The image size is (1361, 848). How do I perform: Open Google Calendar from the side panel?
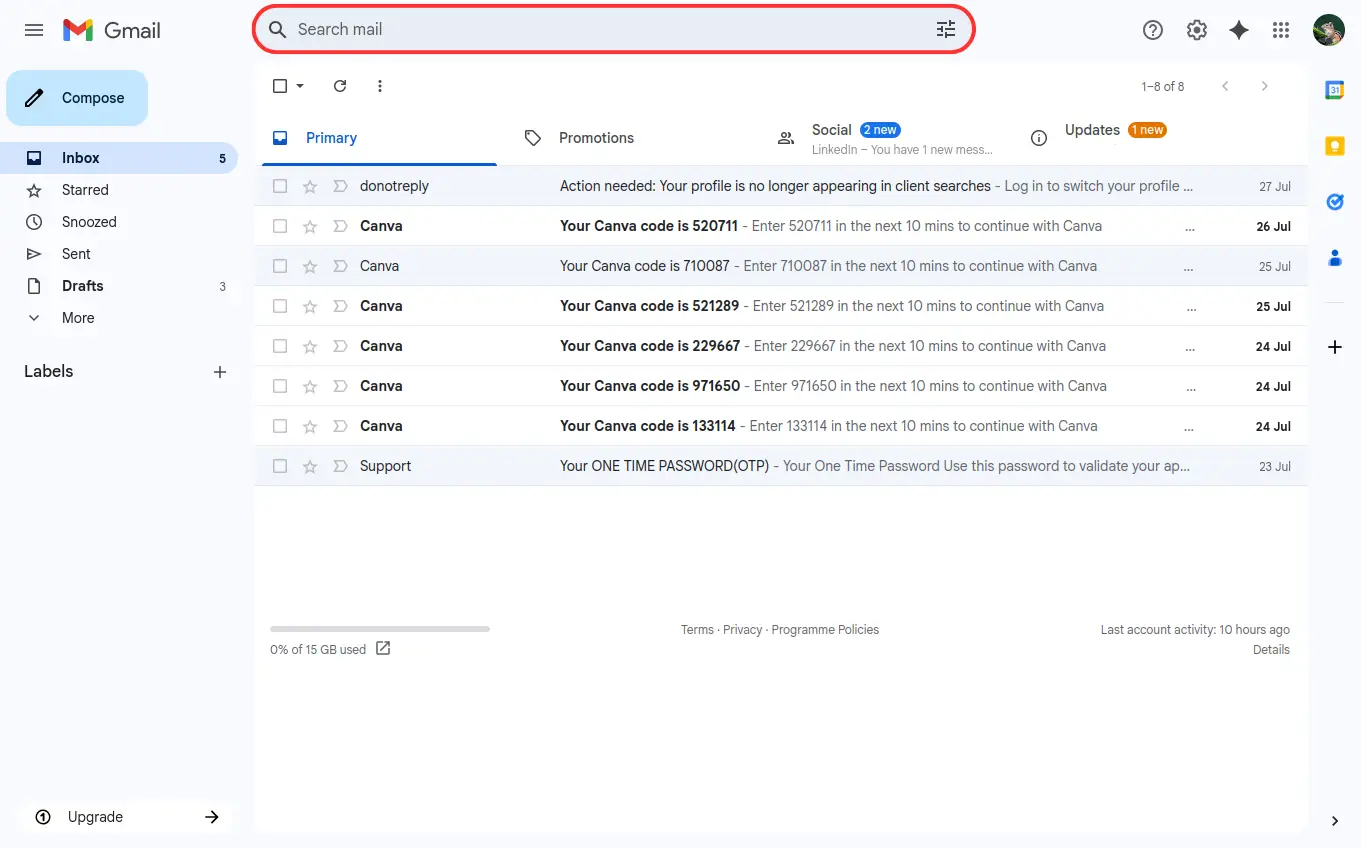(x=1334, y=90)
